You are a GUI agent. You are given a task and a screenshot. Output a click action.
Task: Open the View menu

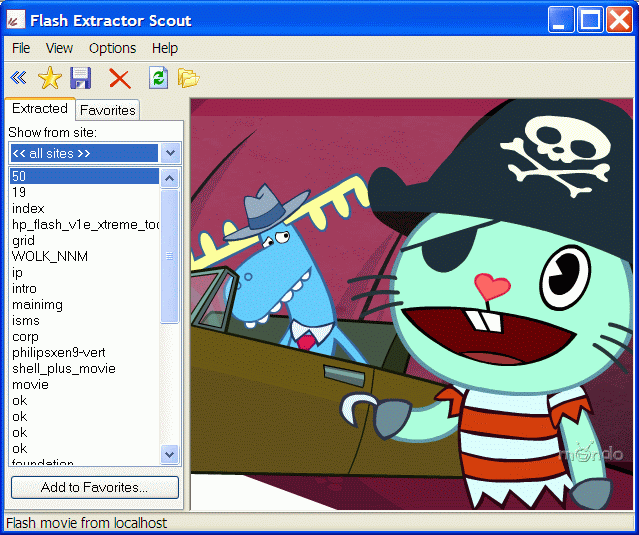pos(59,48)
